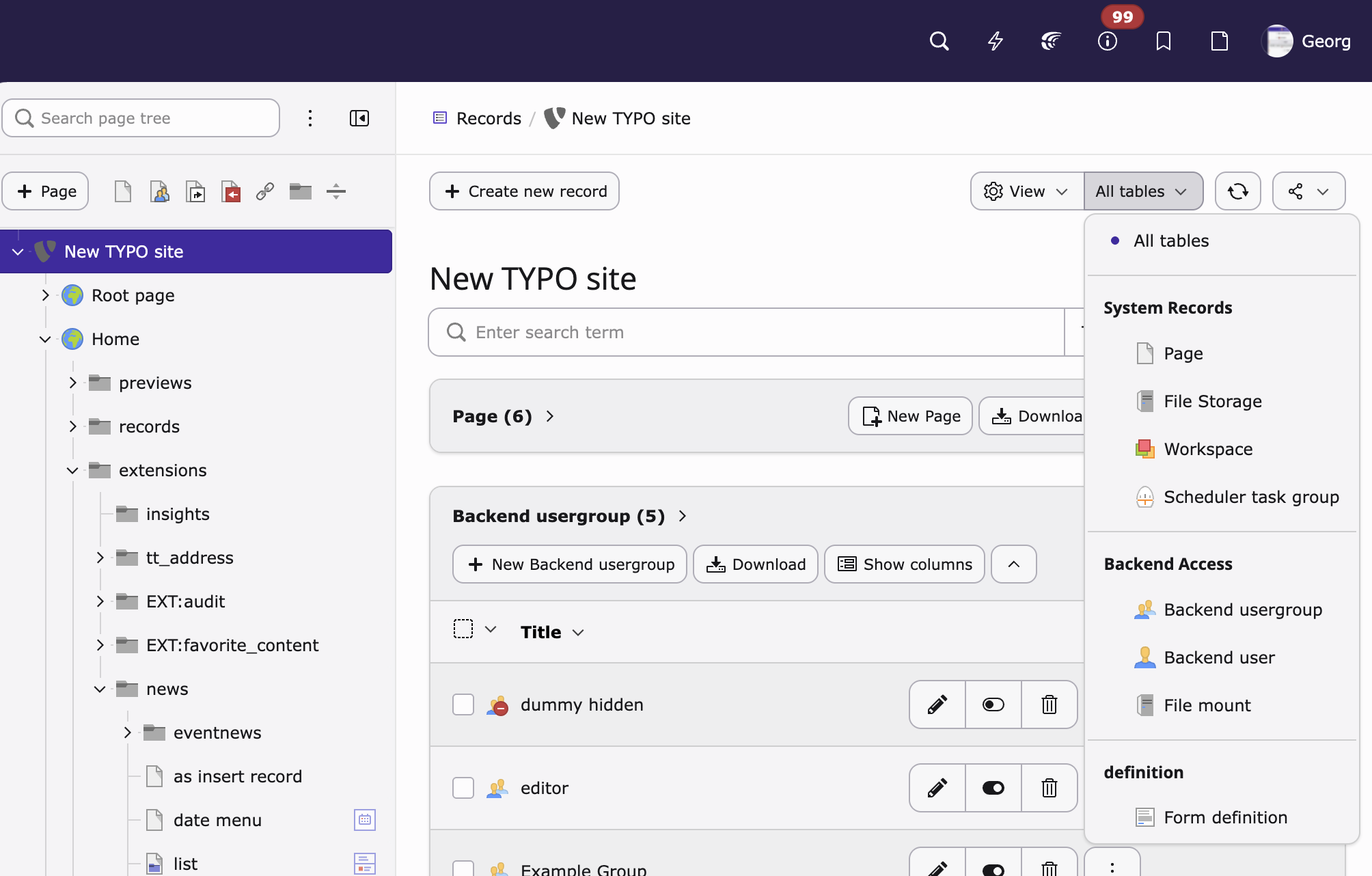Select the mount point page type icon
This screenshot has width=1372, height=876.
(x=231, y=191)
